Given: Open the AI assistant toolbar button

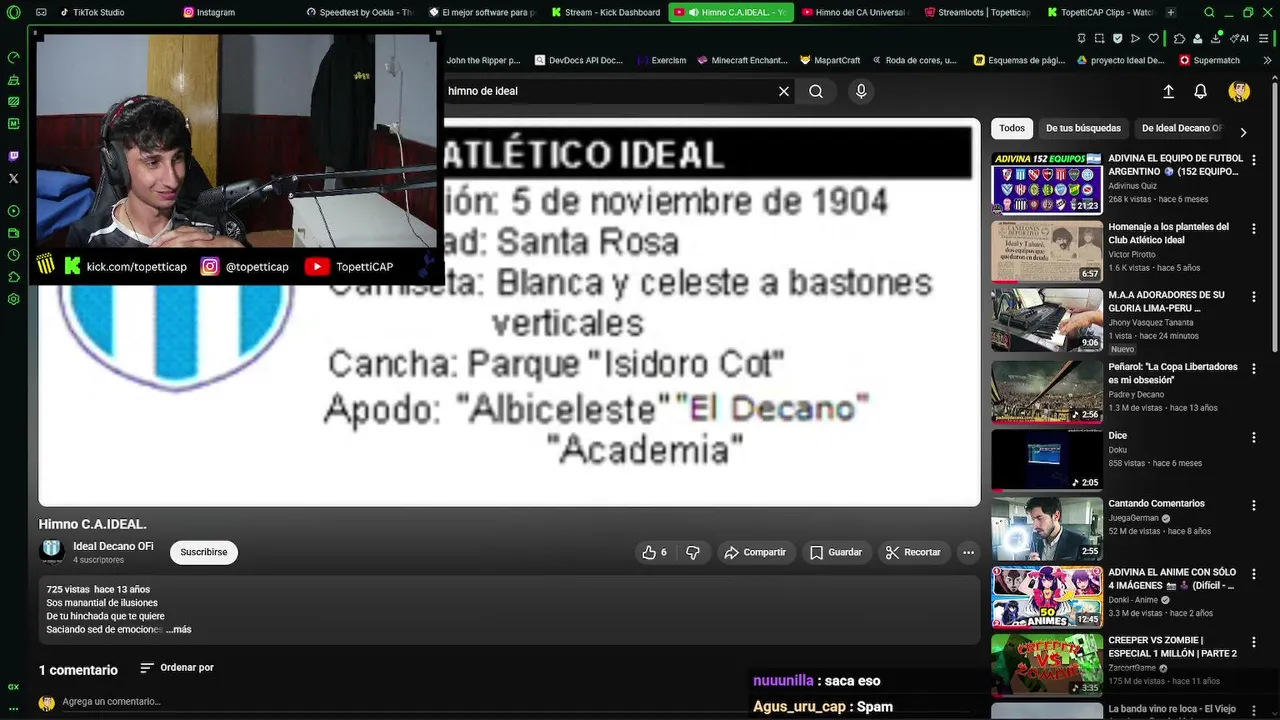Looking at the screenshot, I should (1239, 38).
